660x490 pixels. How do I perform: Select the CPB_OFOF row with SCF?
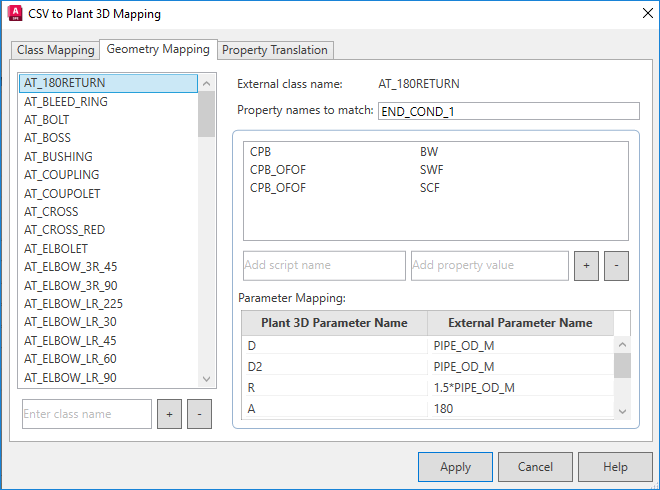pos(436,188)
